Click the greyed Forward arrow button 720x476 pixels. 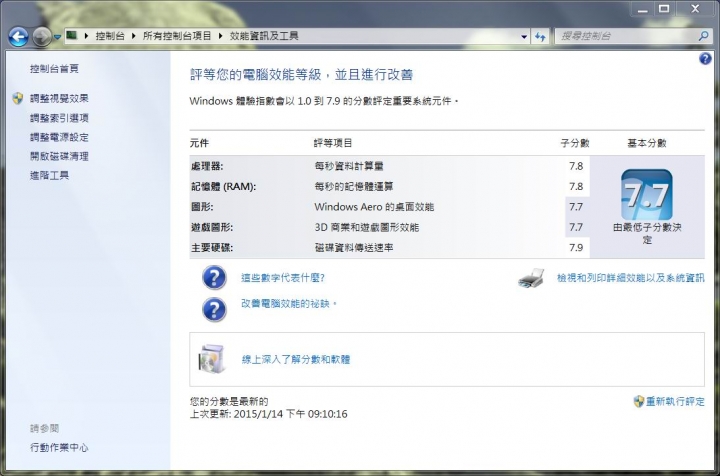(x=42, y=37)
